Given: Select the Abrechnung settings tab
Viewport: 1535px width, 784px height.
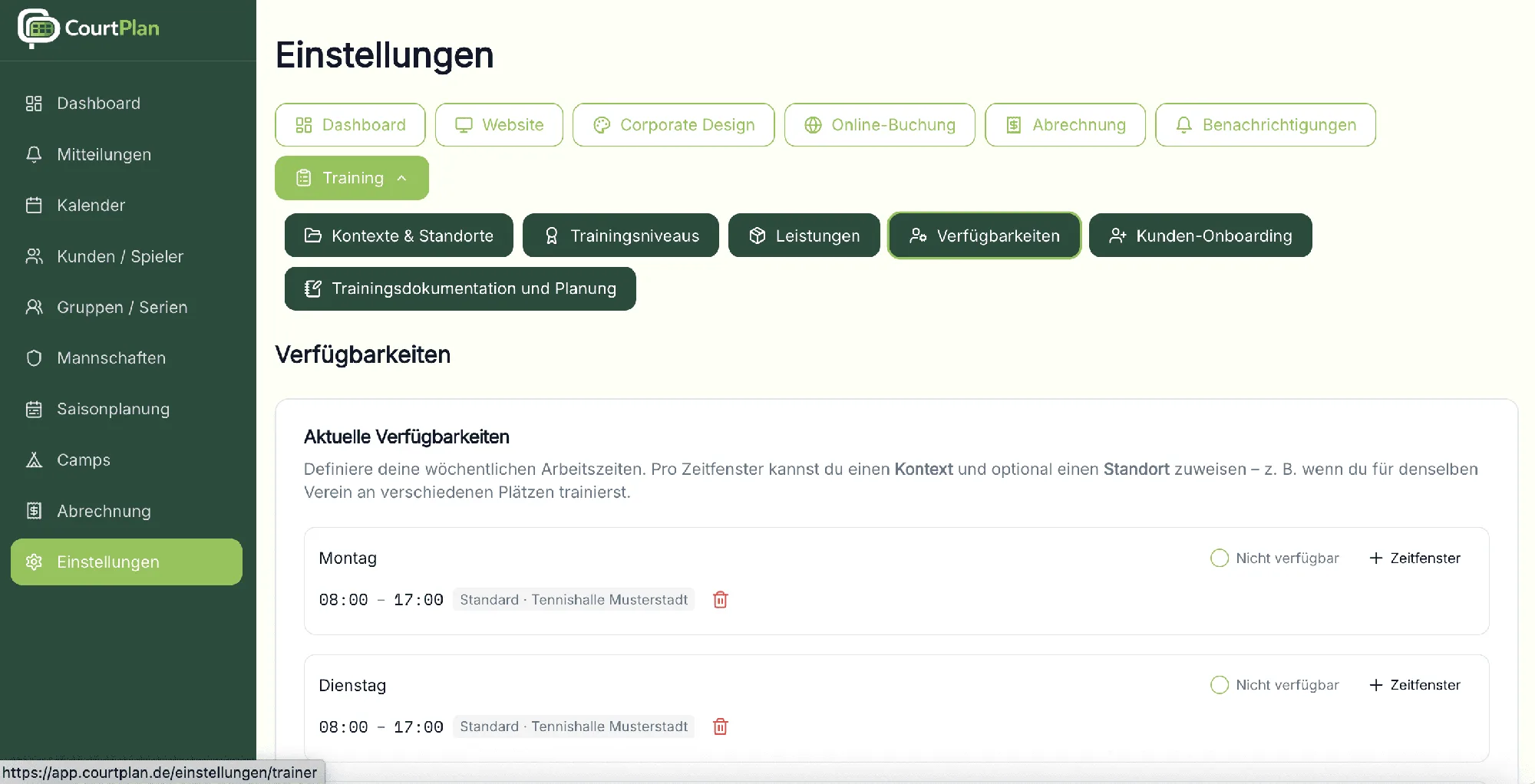Looking at the screenshot, I should tap(1065, 125).
